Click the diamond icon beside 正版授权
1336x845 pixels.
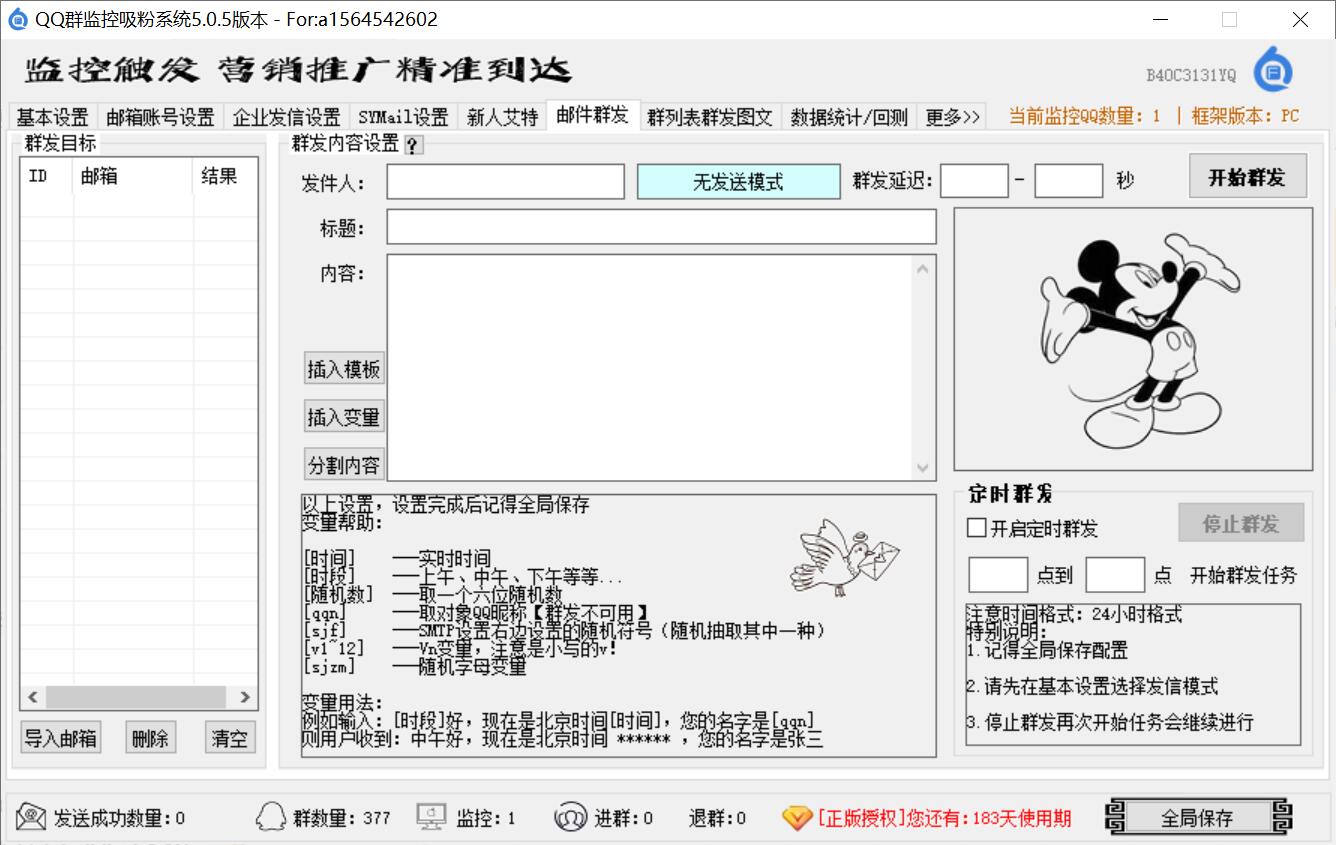797,818
